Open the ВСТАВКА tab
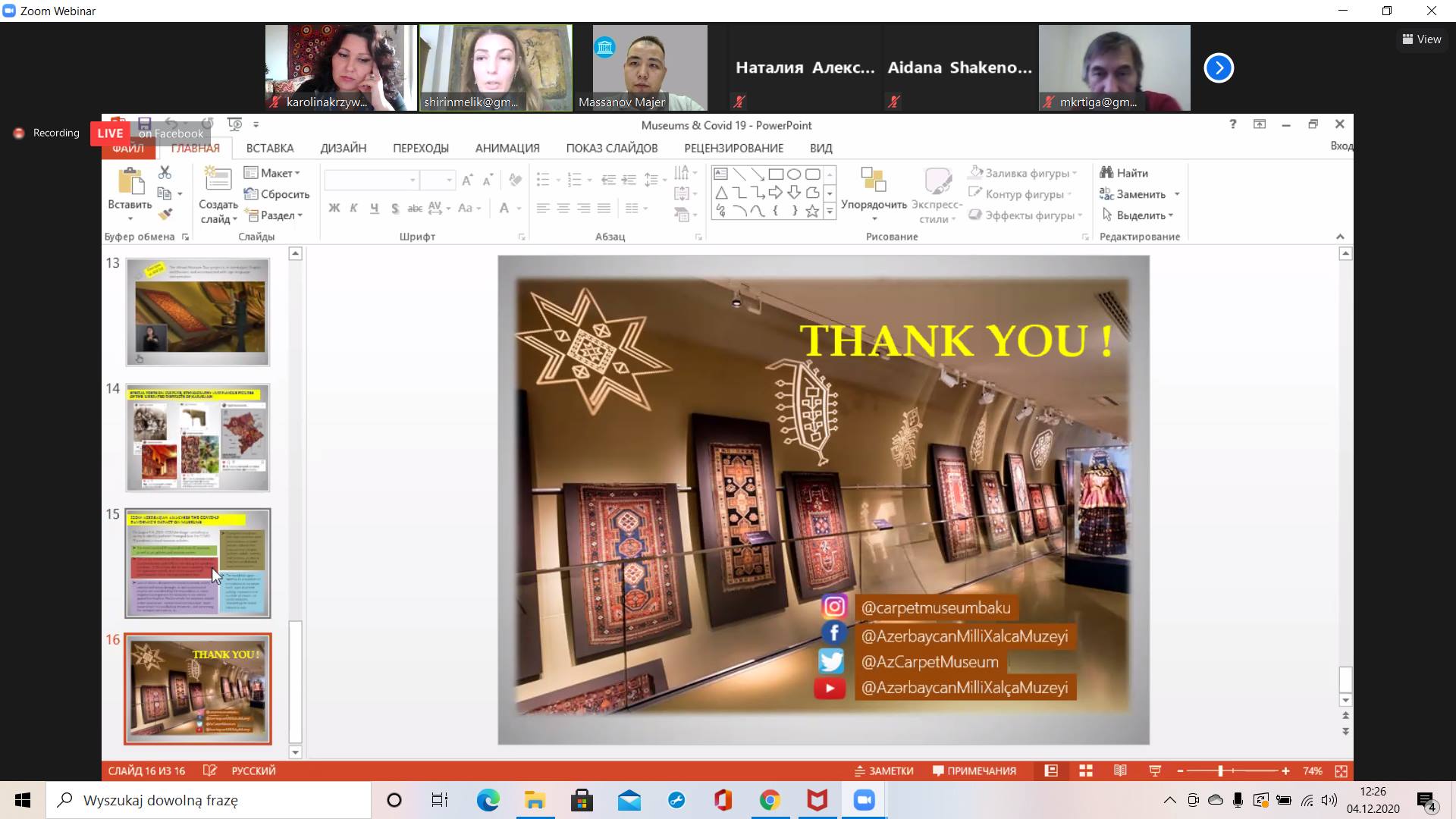The height and width of the screenshot is (819, 1456). coord(270,148)
